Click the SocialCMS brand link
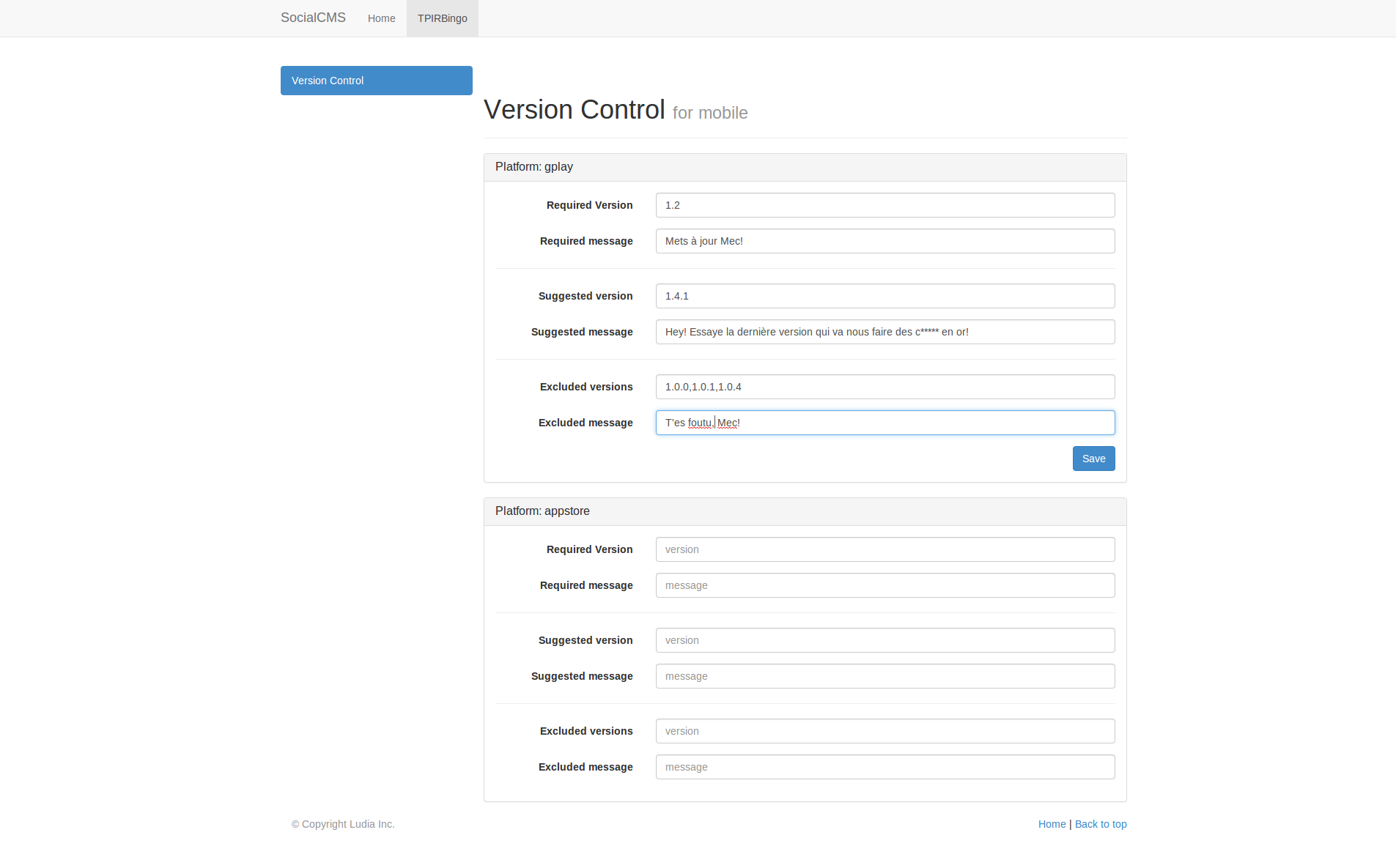The width and height of the screenshot is (1396, 868). (313, 18)
